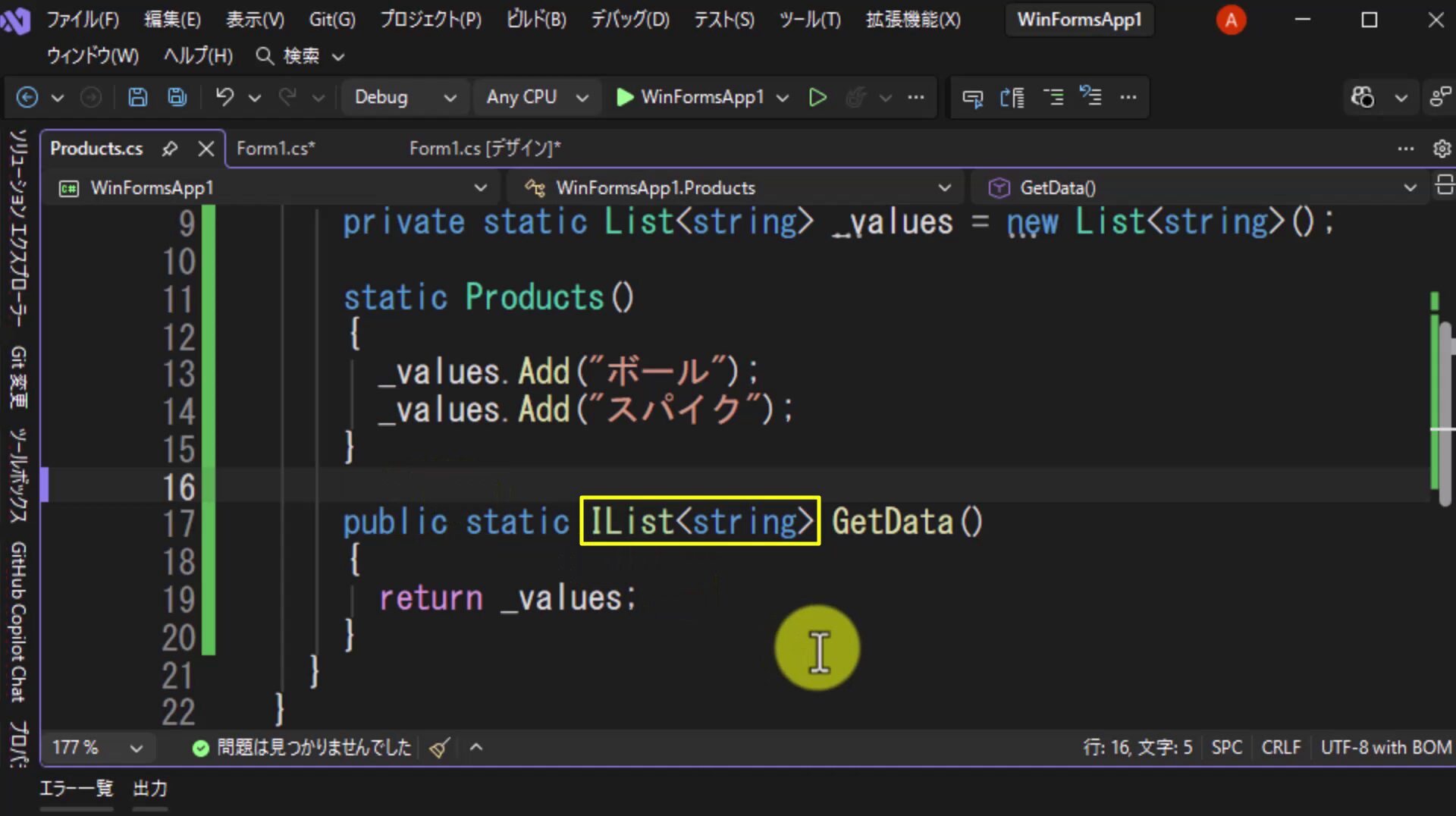Switch to the Form1.cs [デザイン]* tab
The height and width of the screenshot is (816, 1456).
485,148
